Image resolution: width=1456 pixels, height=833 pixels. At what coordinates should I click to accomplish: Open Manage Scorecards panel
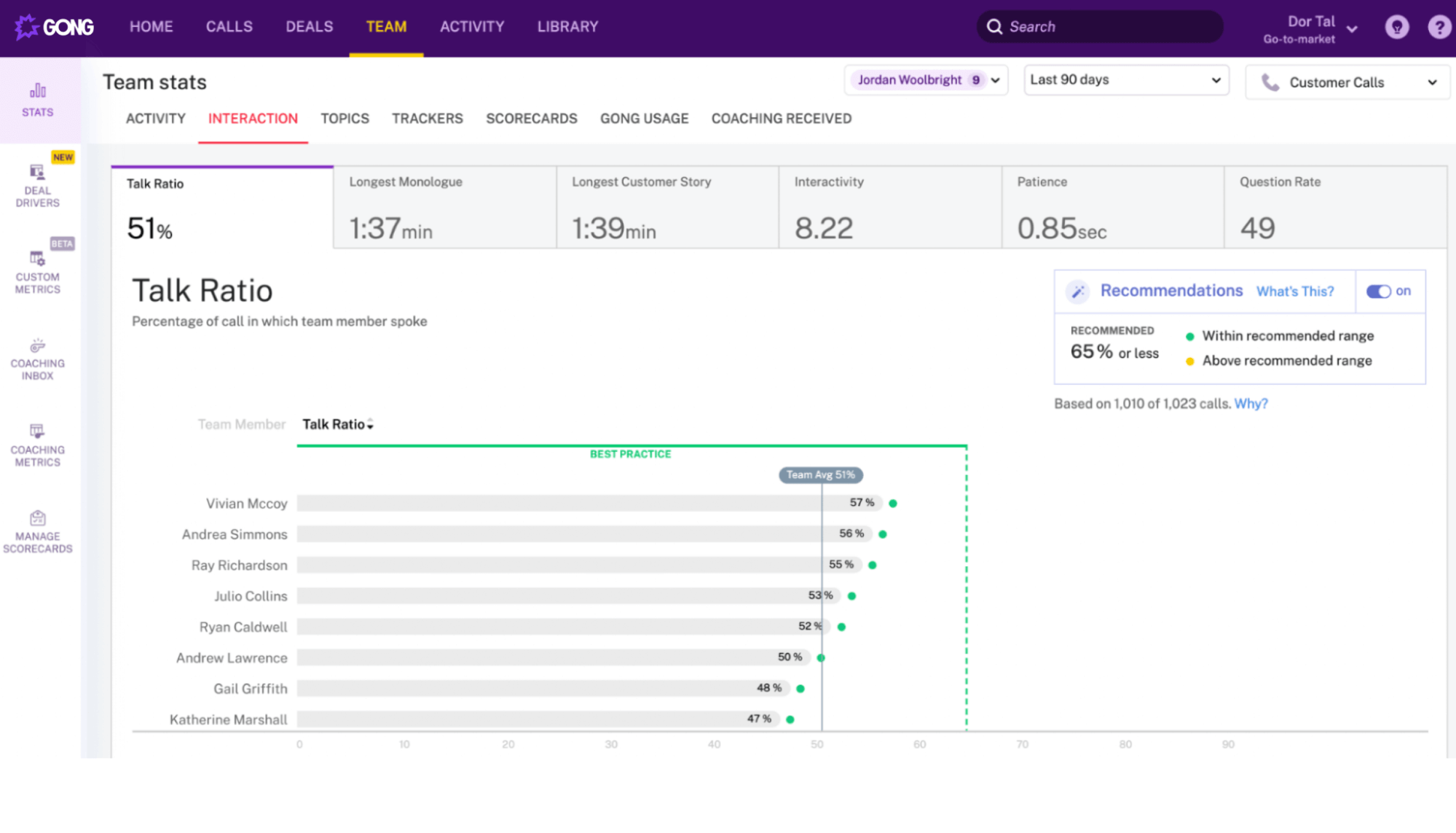coord(38,530)
